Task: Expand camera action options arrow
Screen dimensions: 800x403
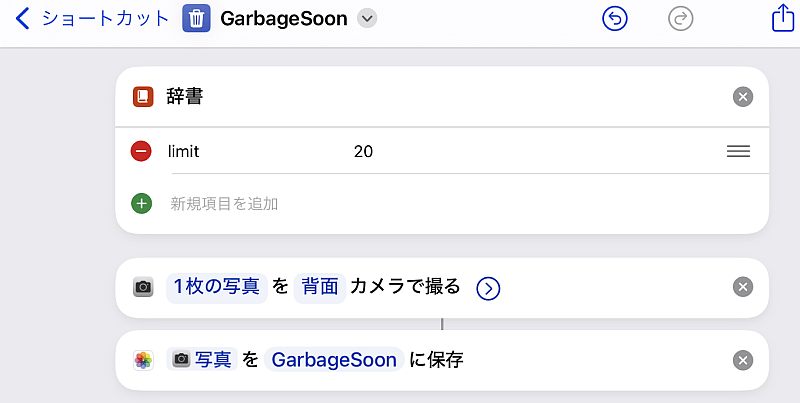Action: [488, 289]
